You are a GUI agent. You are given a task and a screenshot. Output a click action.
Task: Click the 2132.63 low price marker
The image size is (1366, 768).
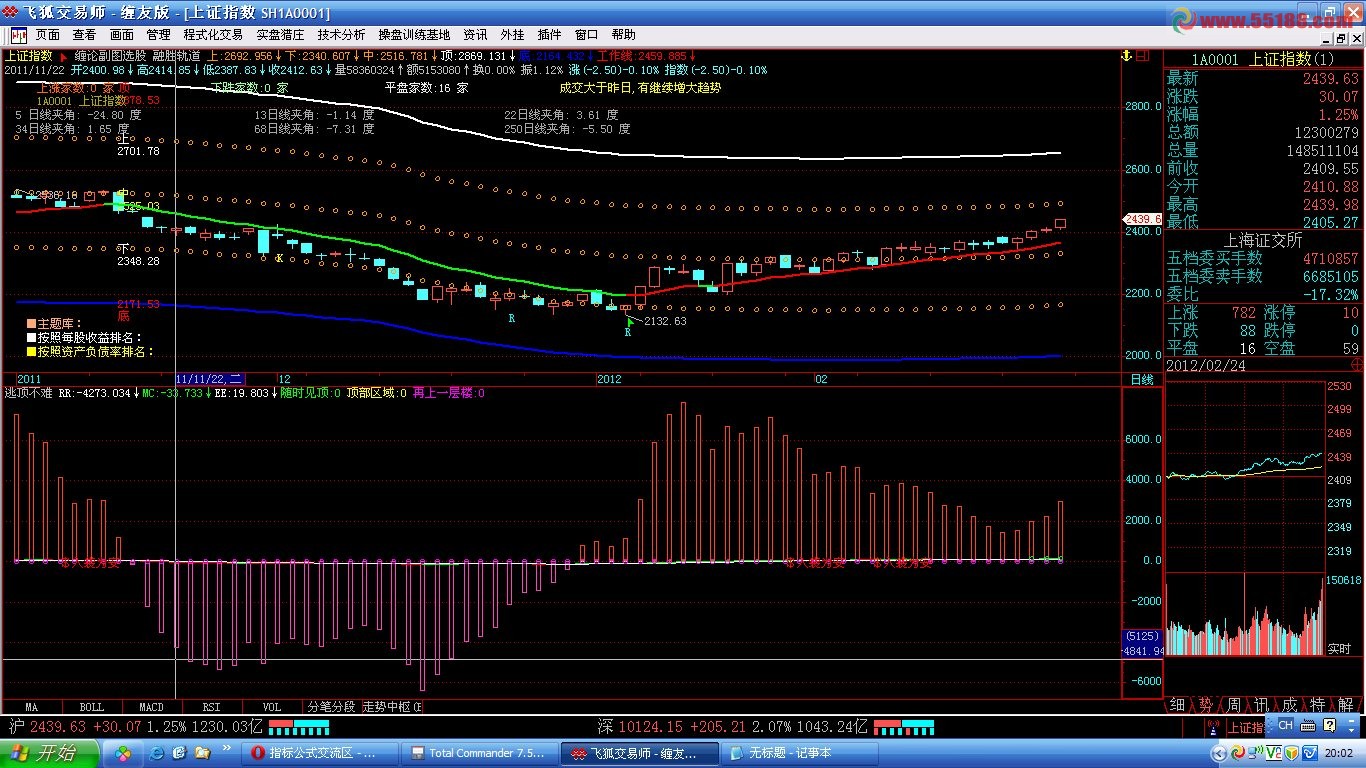(665, 321)
